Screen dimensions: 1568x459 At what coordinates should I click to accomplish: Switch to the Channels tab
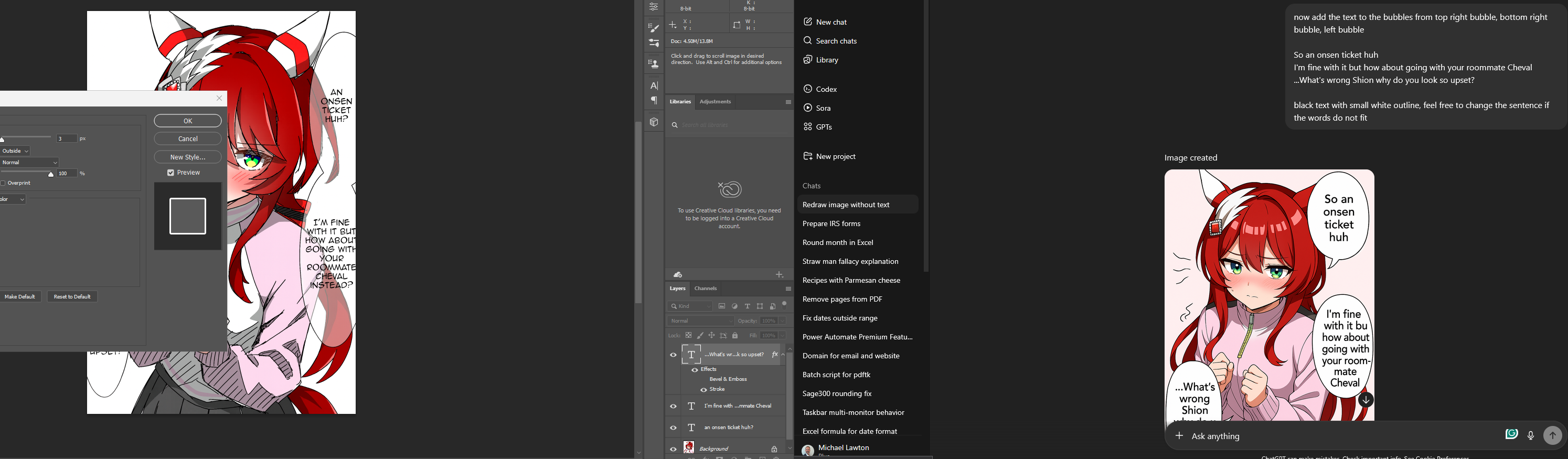pyautogui.click(x=706, y=289)
